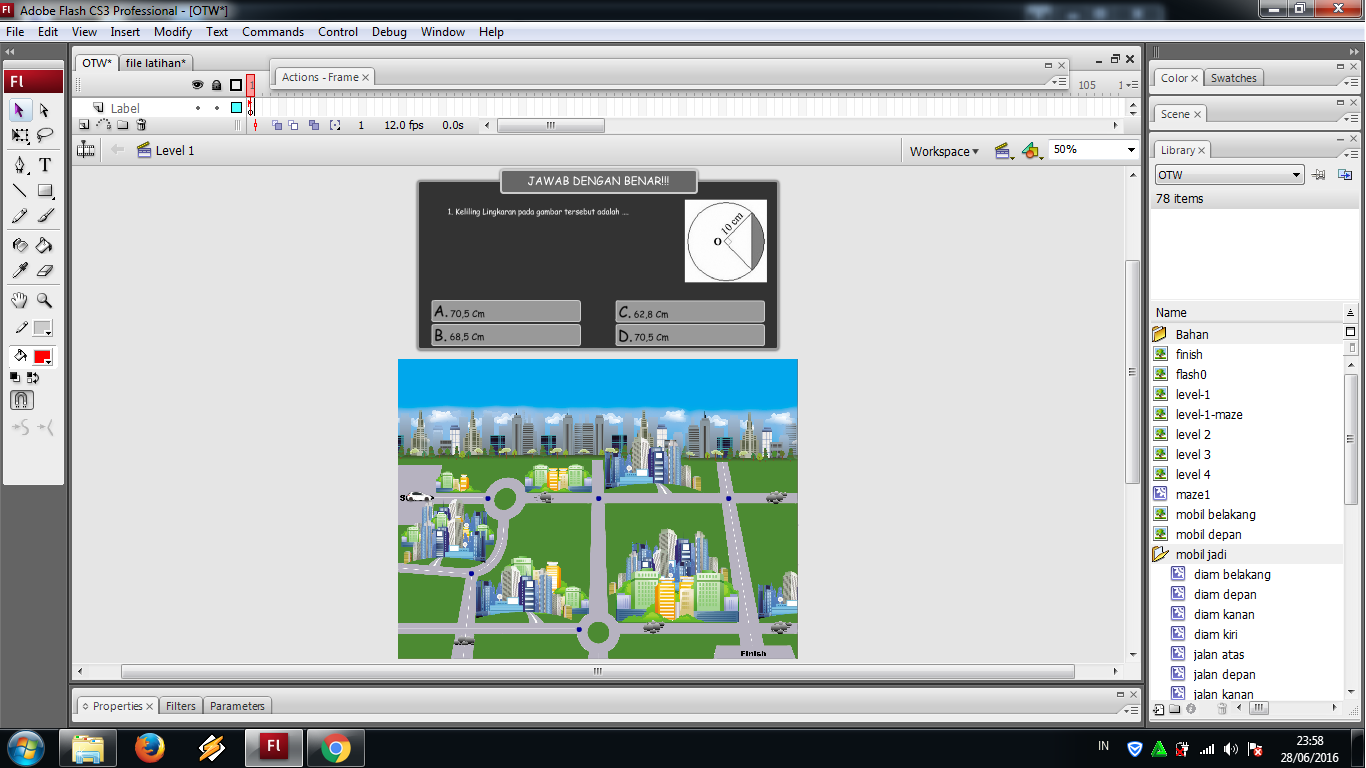Viewport: 1366px width, 768px height.
Task: Click frame 1 in timeline header
Action: (251, 85)
